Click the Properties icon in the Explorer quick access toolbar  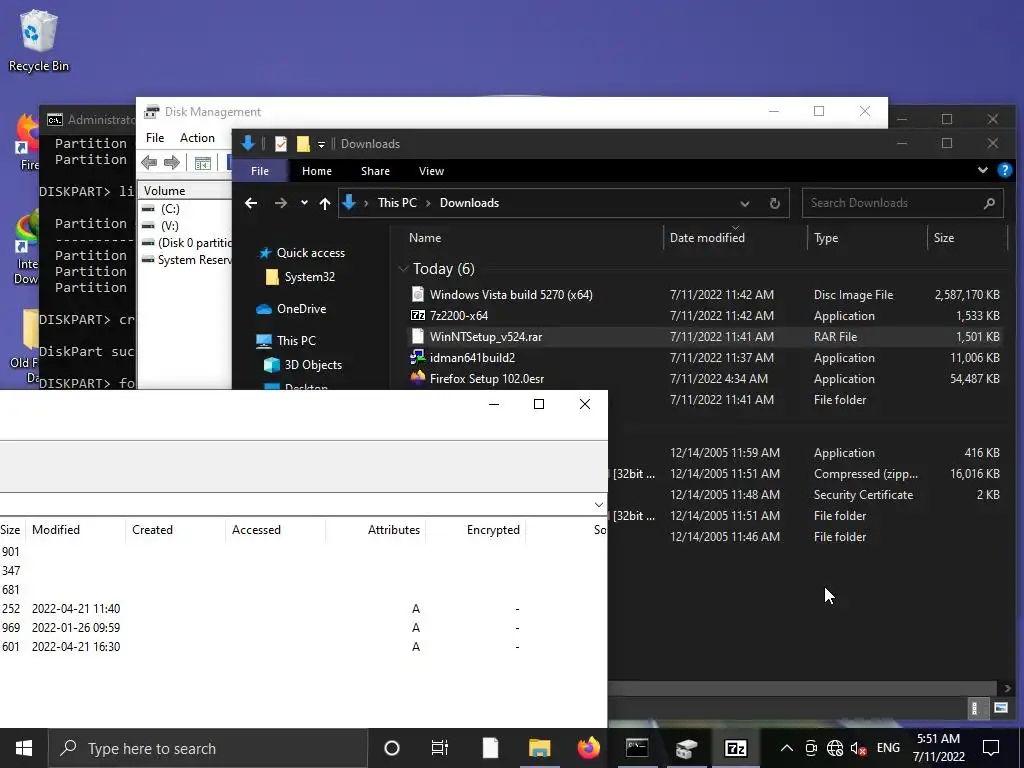pyautogui.click(x=281, y=144)
